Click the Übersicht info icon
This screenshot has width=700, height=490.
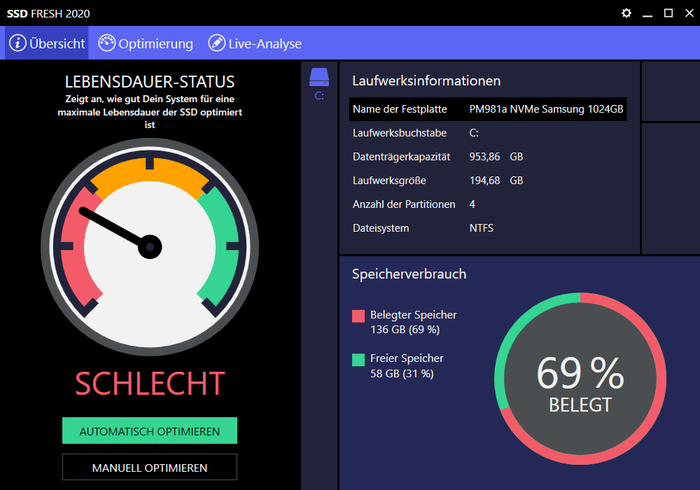(18, 43)
